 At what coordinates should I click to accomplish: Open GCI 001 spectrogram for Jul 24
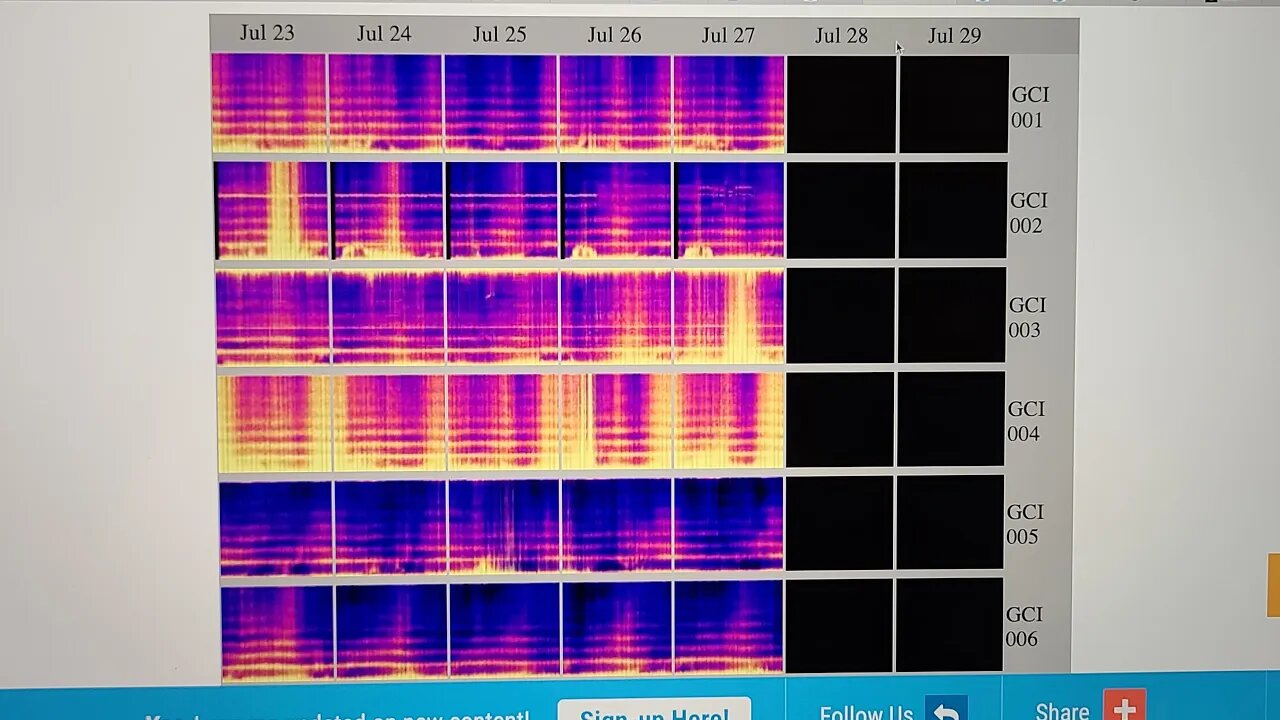tap(385, 103)
